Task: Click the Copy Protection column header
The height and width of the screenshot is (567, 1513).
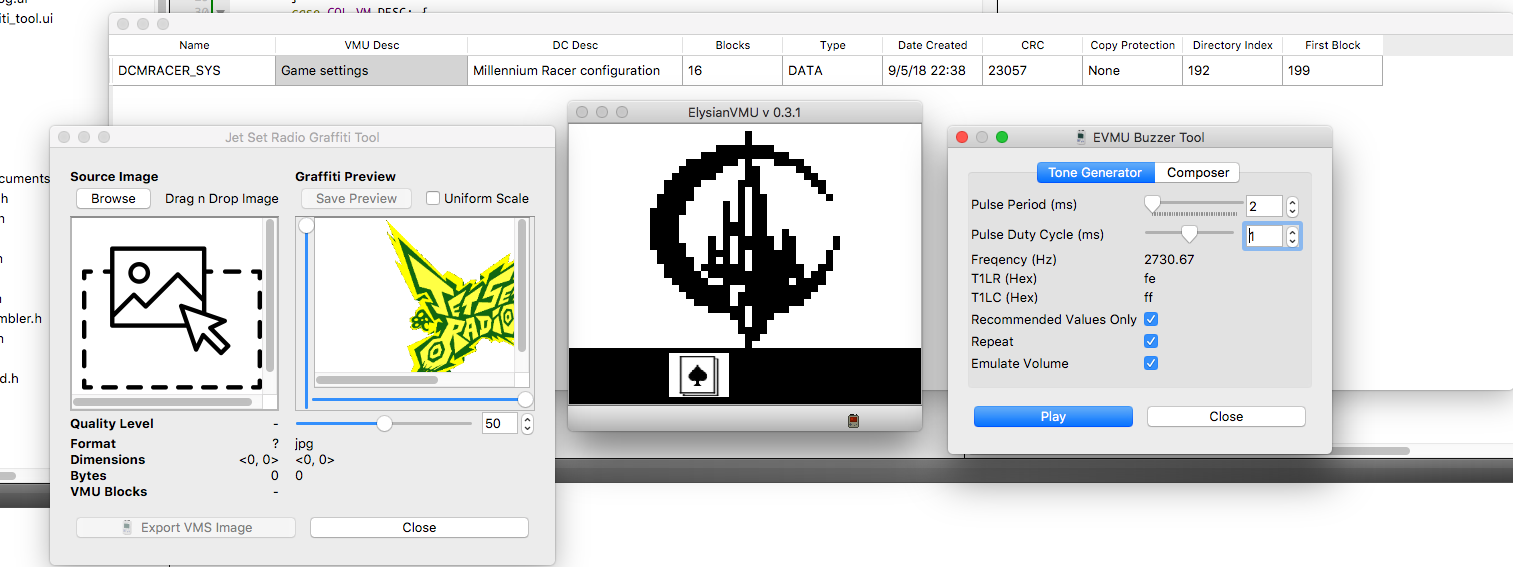Action: [x=1132, y=45]
